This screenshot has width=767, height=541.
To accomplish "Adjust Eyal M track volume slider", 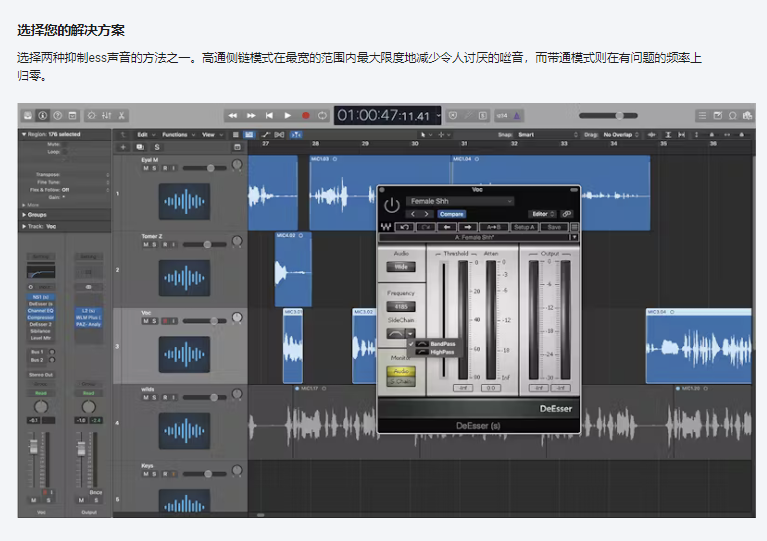I will tap(204, 168).
